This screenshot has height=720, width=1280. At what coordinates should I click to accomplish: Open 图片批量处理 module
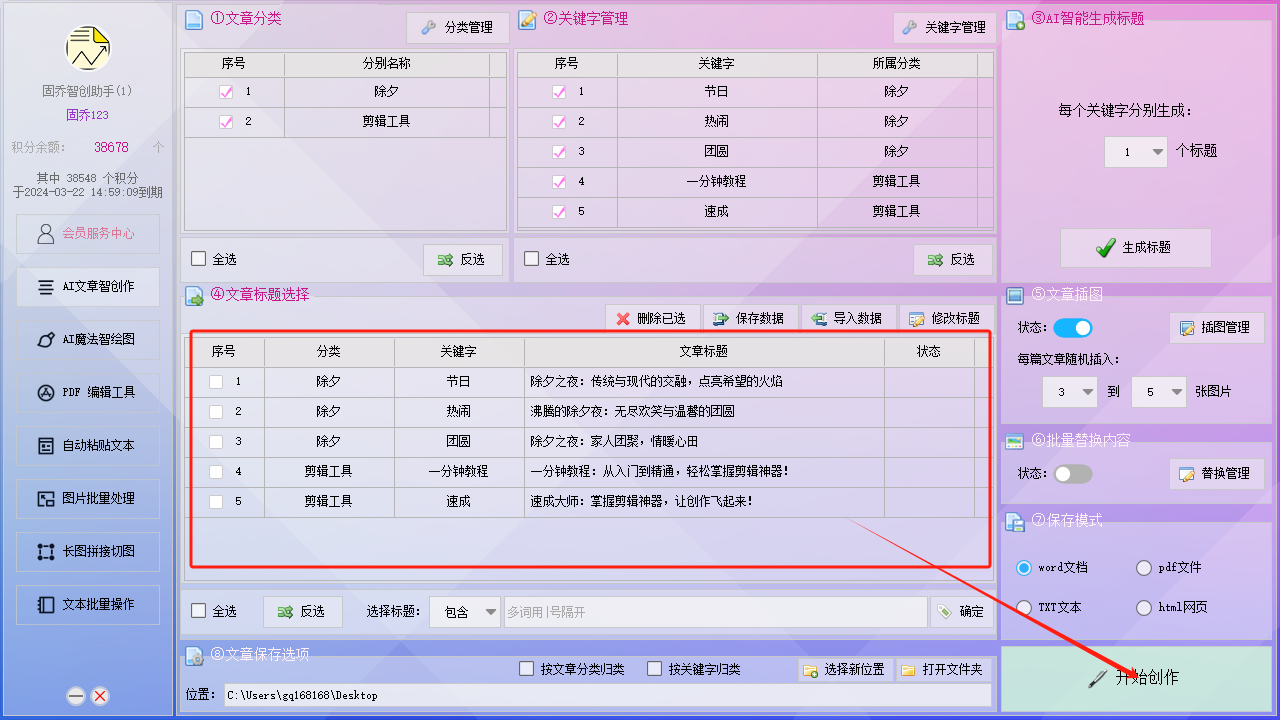tap(88, 498)
